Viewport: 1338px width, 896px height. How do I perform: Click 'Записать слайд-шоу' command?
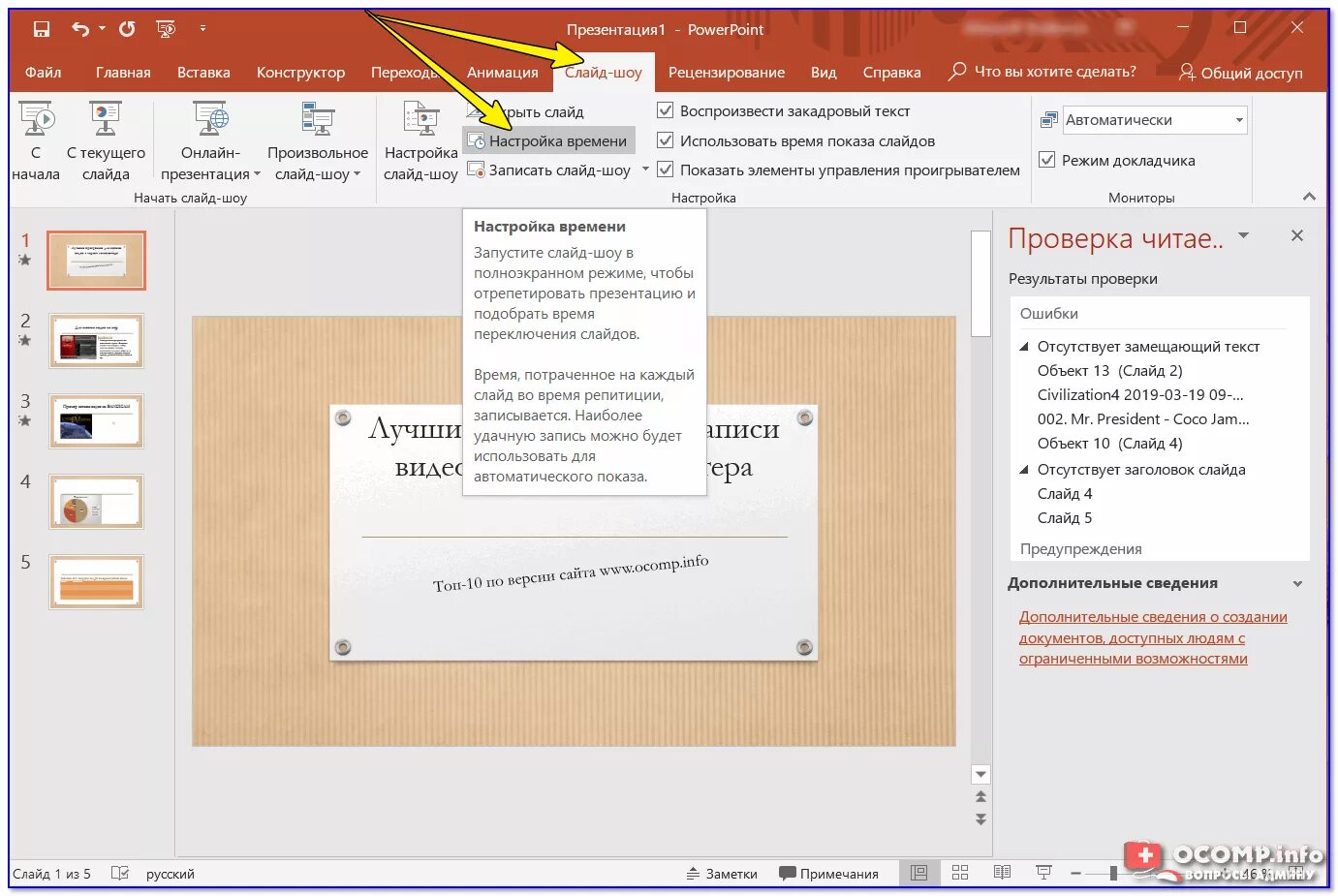[x=549, y=170]
